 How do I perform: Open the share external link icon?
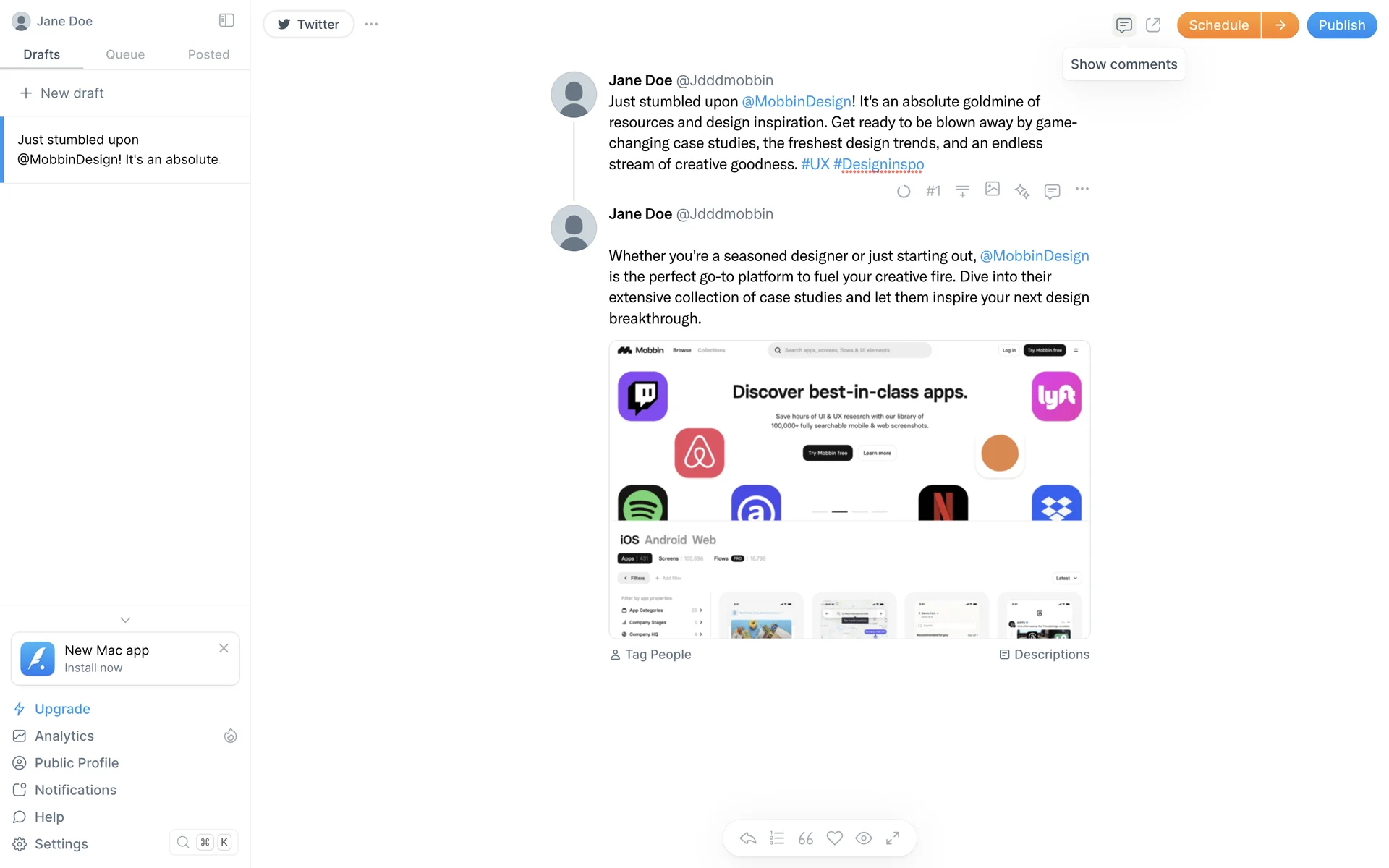[1153, 25]
